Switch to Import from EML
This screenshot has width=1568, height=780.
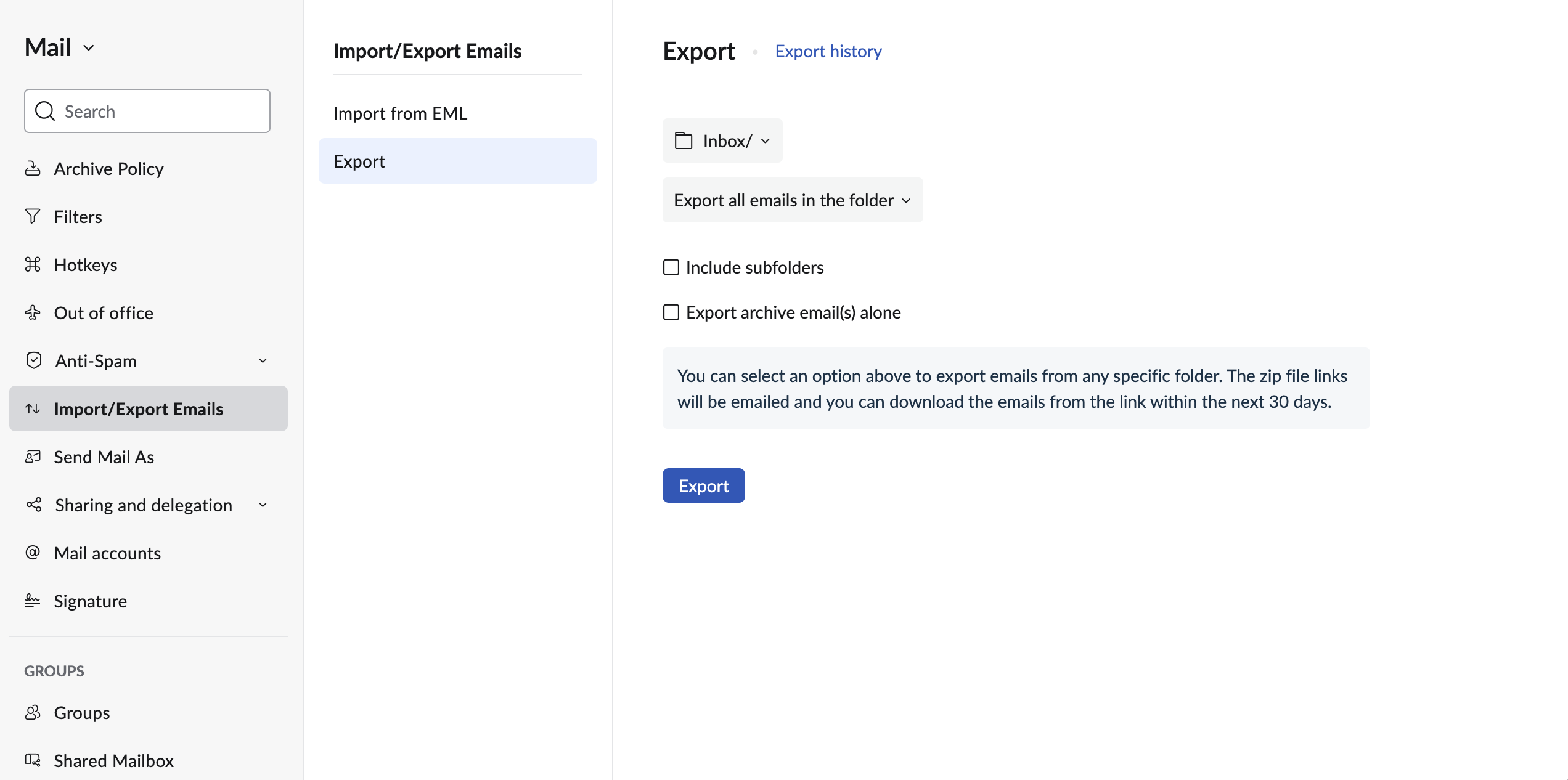400,113
